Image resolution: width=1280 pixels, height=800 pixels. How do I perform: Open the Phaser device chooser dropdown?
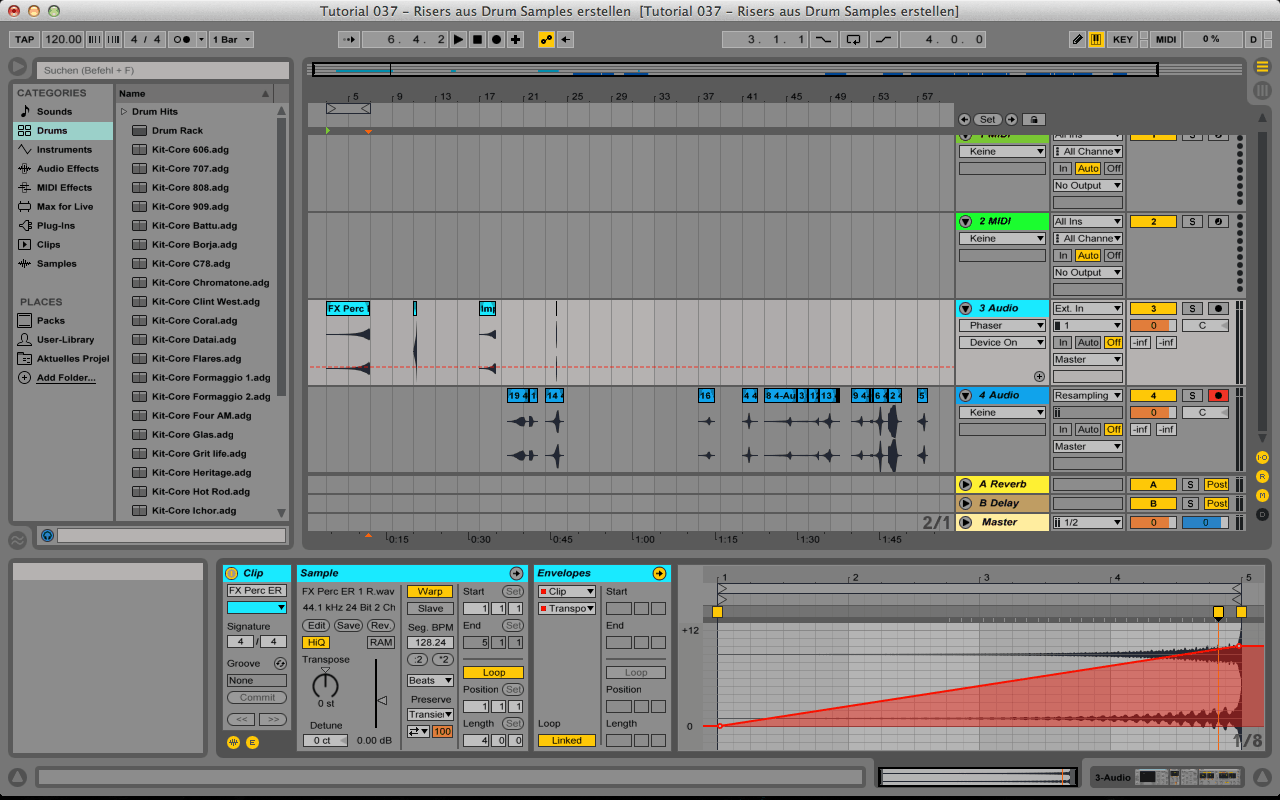pyautogui.click(x=1002, y=326)
